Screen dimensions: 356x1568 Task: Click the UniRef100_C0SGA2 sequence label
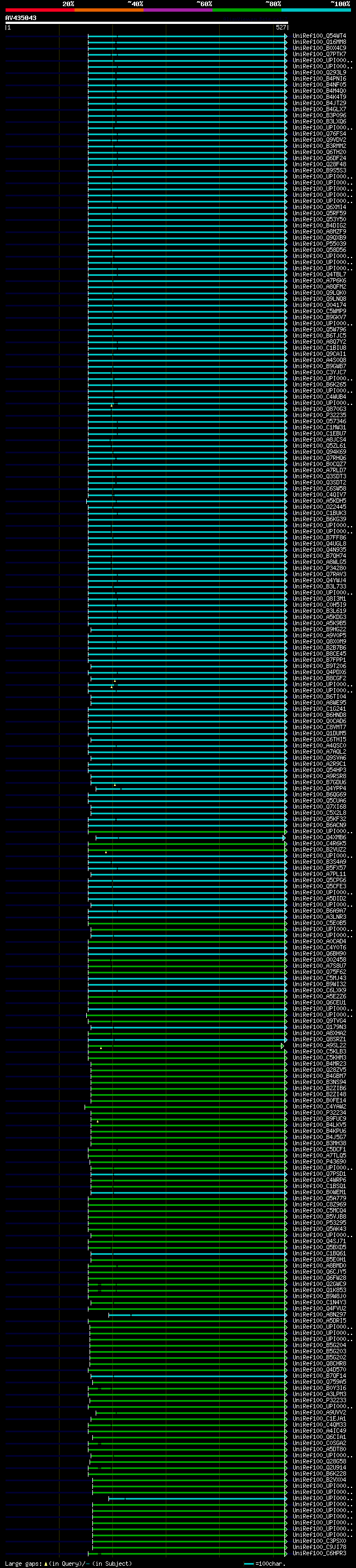point(319,1443)
